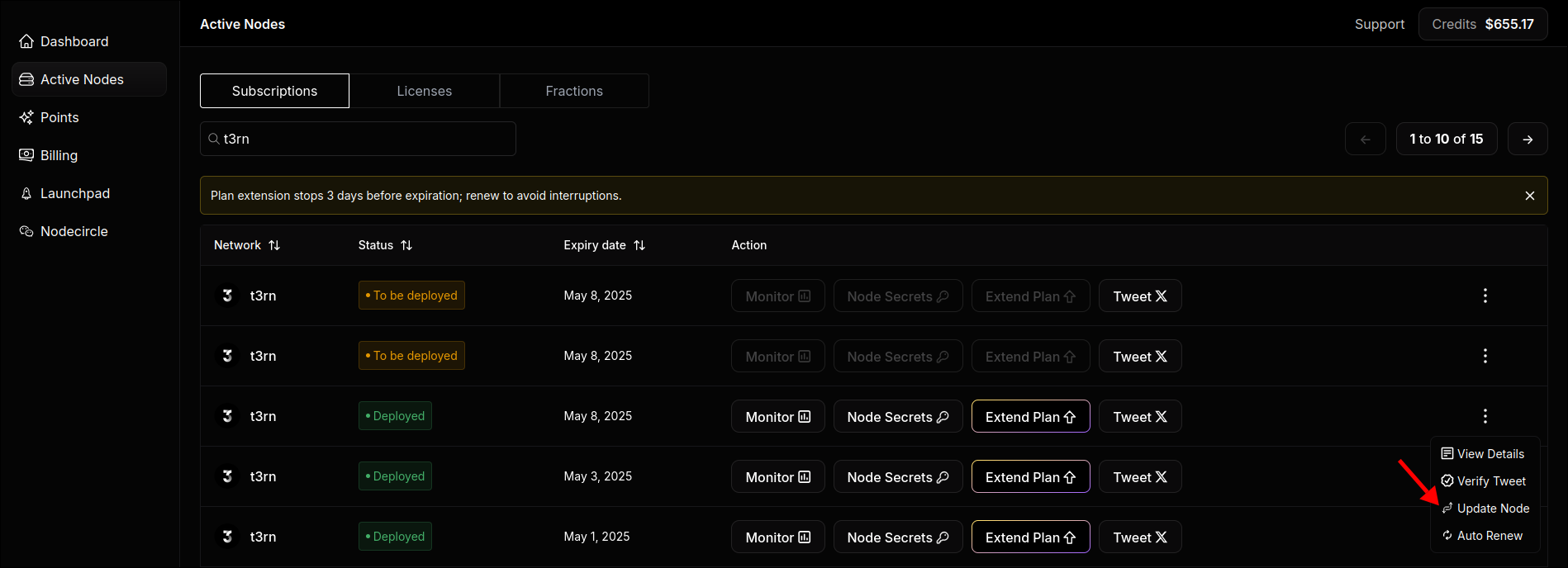Go to previous page arrow

[1366, 139]
